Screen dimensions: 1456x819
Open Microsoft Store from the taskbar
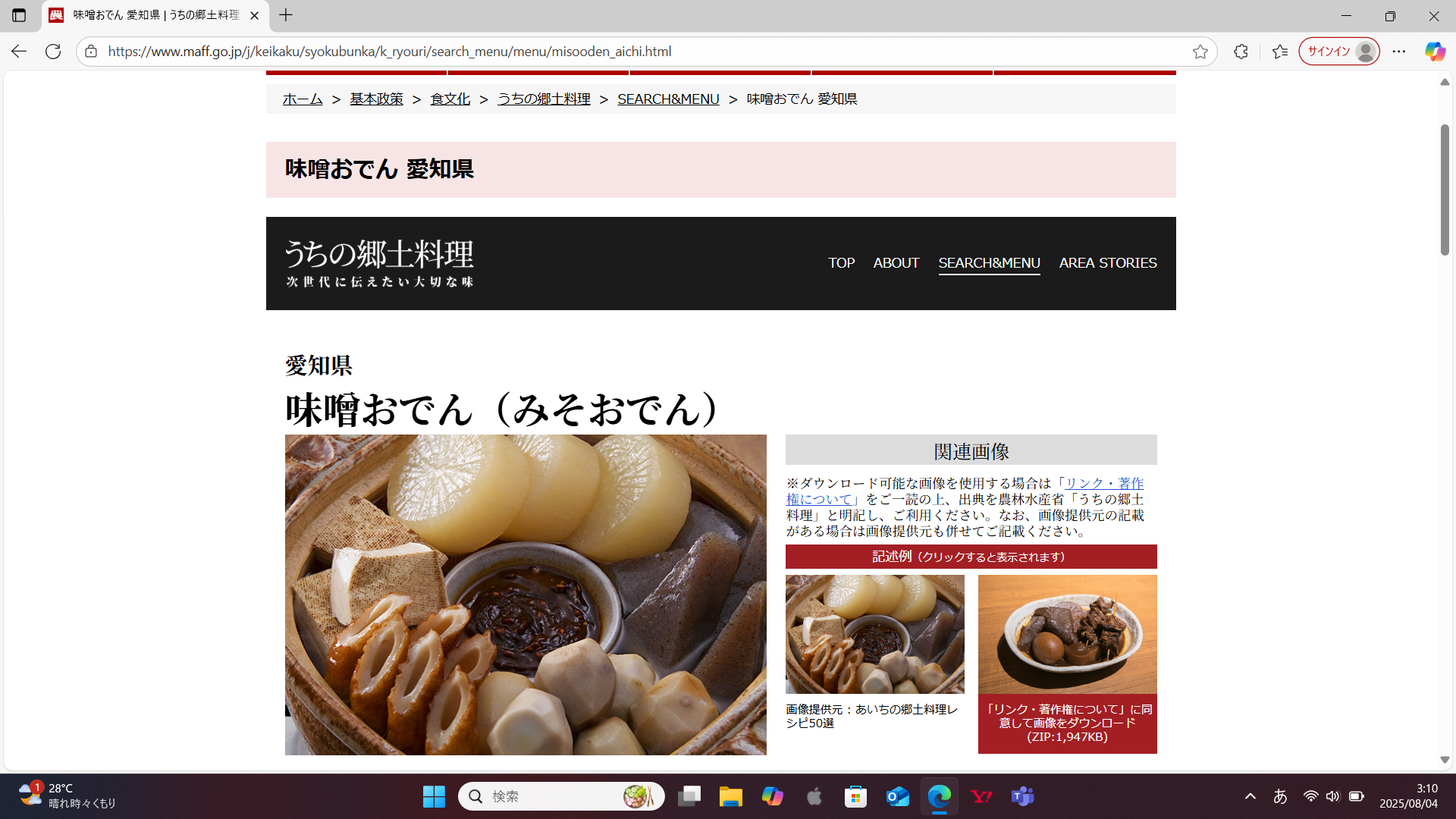pyautogui.click(x=855, y=796)
